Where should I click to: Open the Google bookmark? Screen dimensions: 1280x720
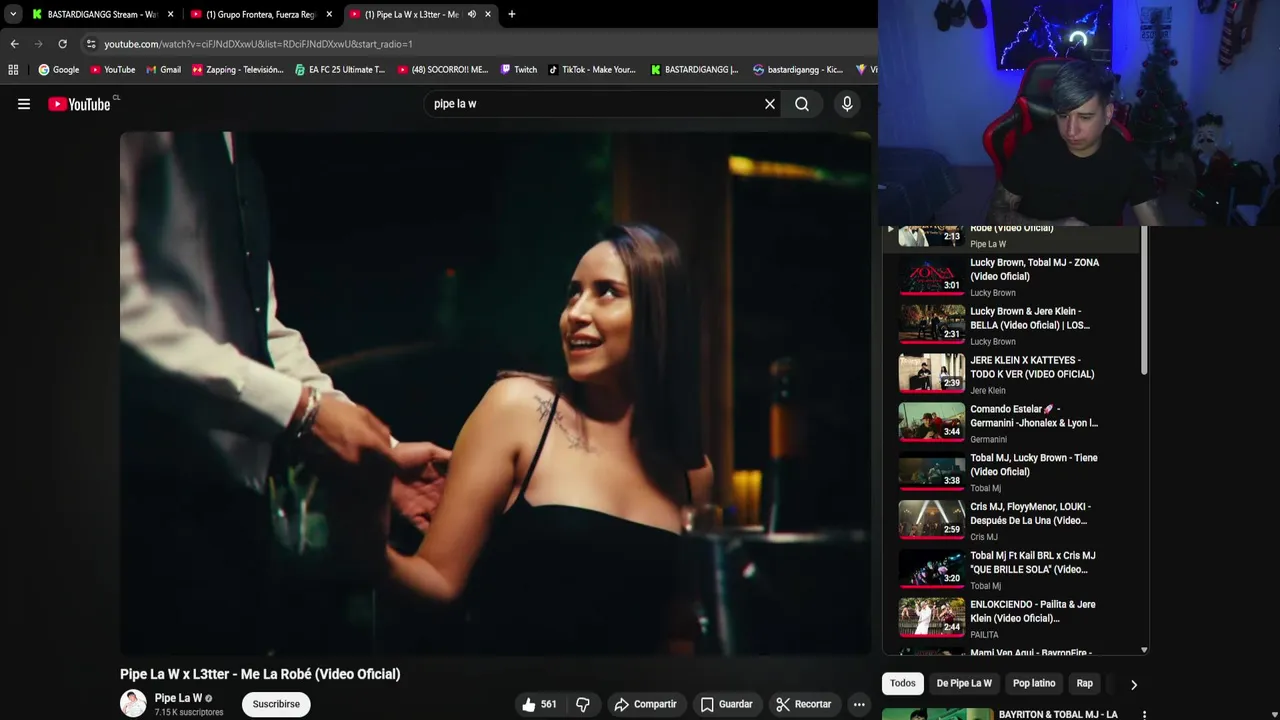click(59, 70)
